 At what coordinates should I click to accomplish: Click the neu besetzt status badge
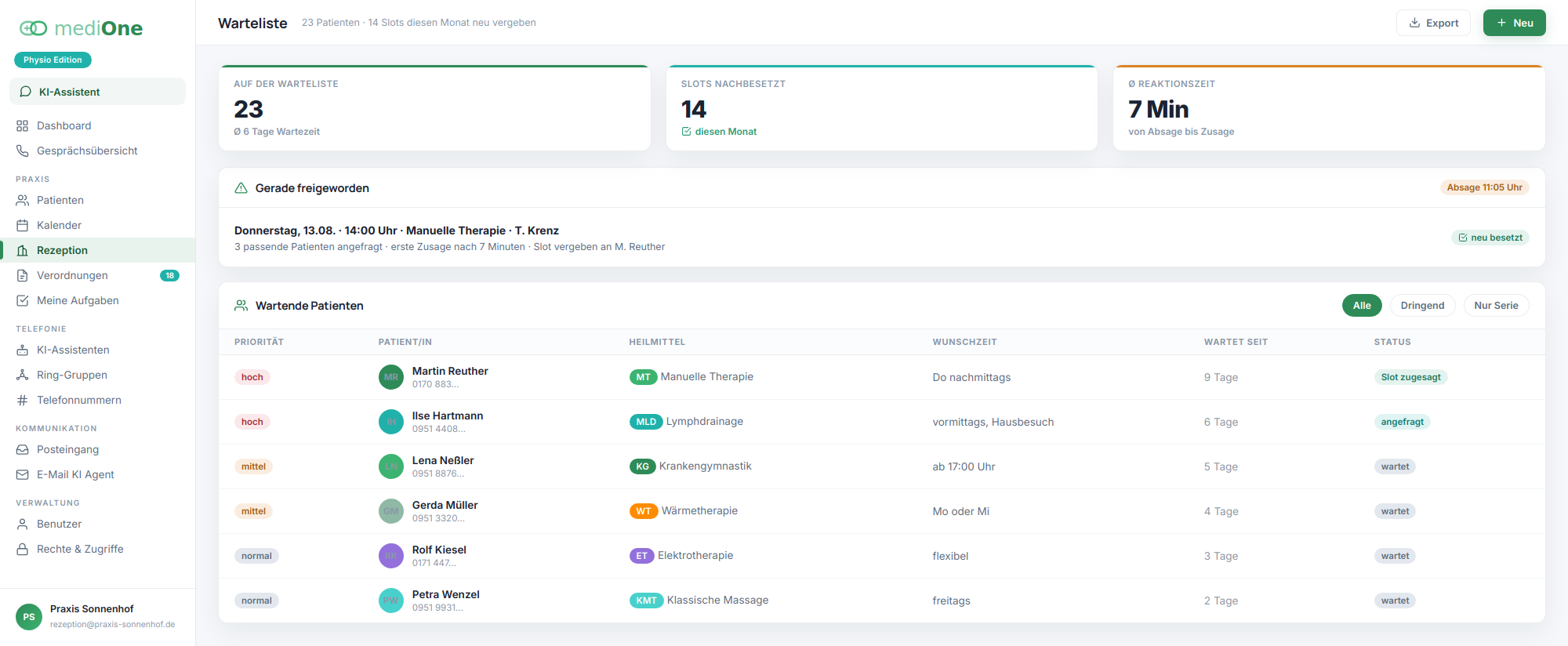pos(1490,238)
